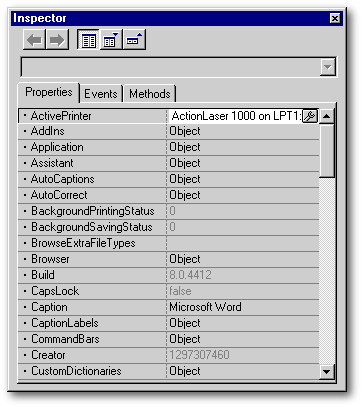
Task: Click the scrollbar down arrow button
Action: 326,371
